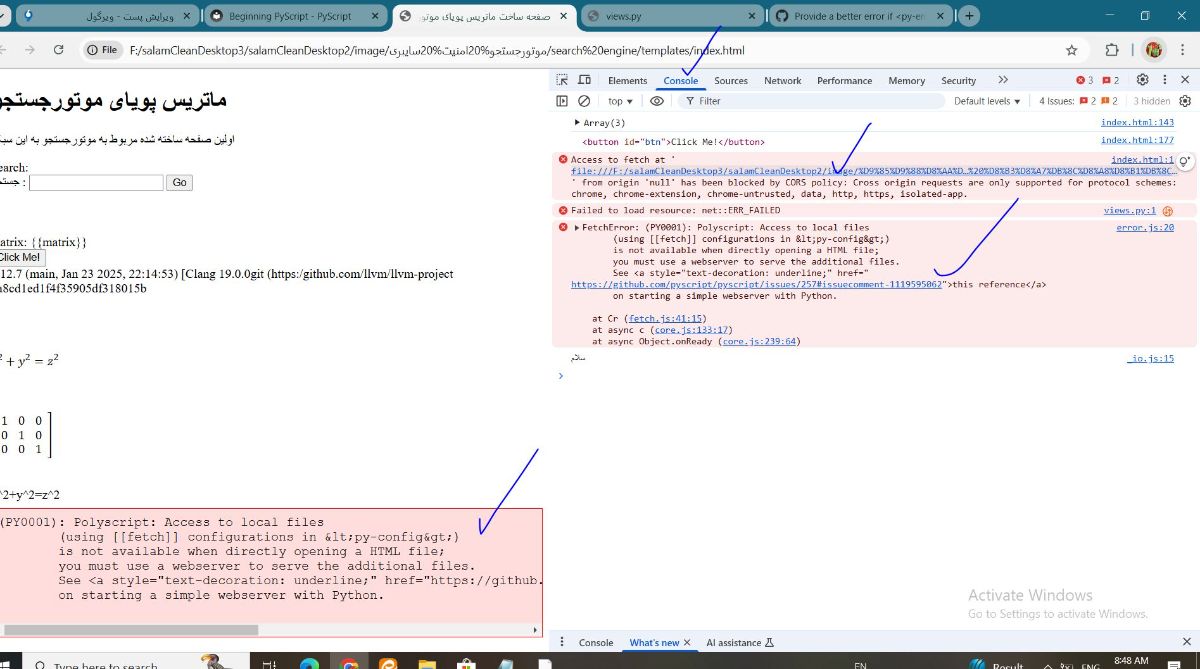
Task: Toggle the device toolbar icon
Action: coord(585,80)
